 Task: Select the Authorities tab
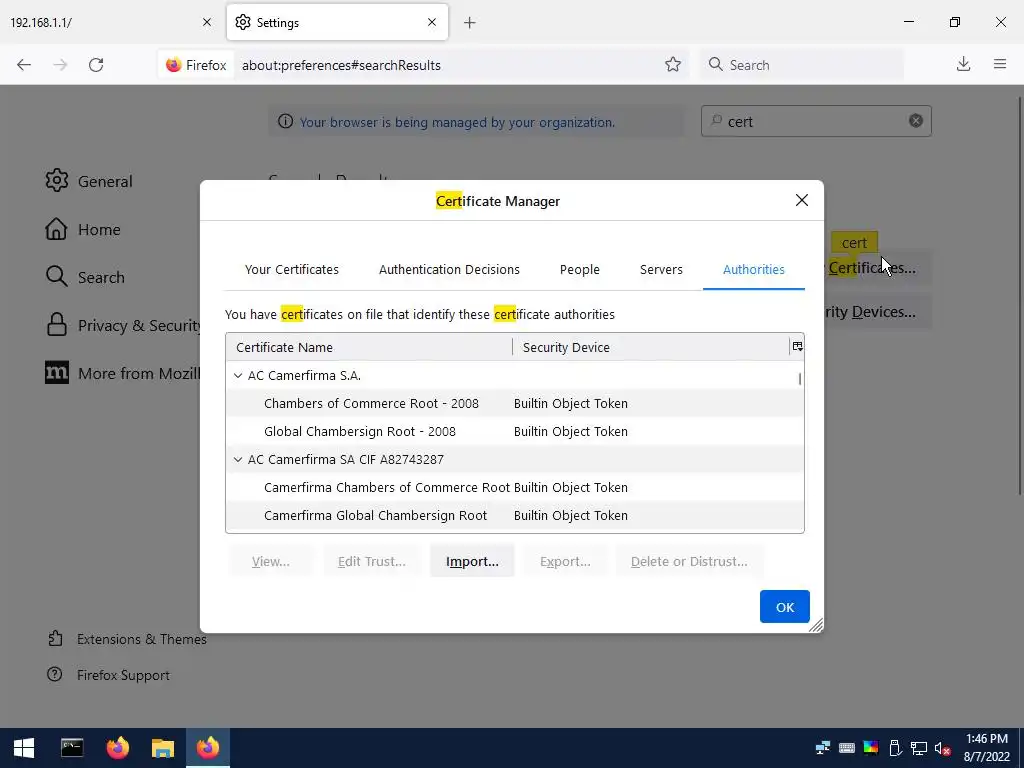[754, 269]
